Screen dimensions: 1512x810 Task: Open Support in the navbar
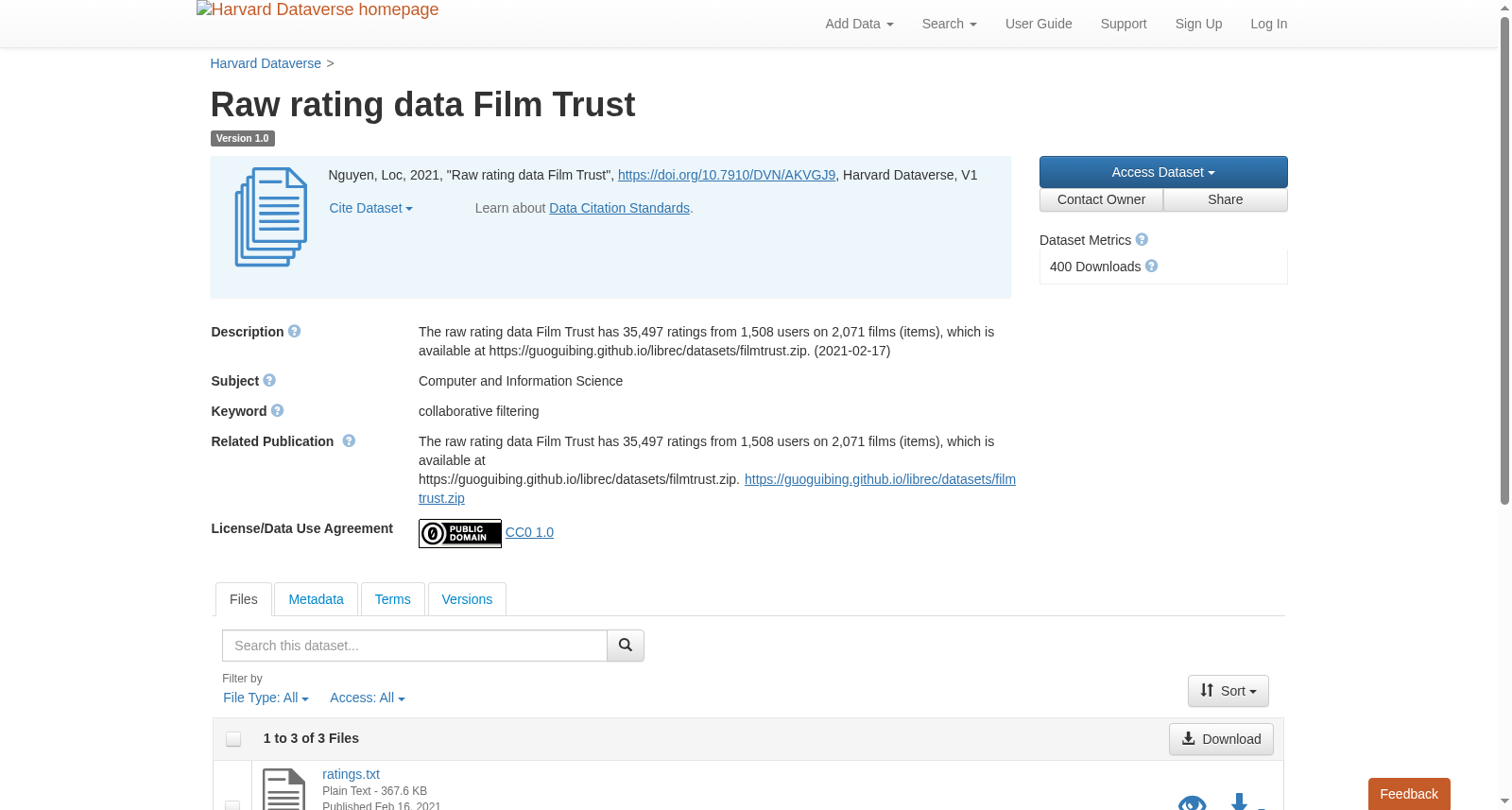click(x=1124, y=24)
